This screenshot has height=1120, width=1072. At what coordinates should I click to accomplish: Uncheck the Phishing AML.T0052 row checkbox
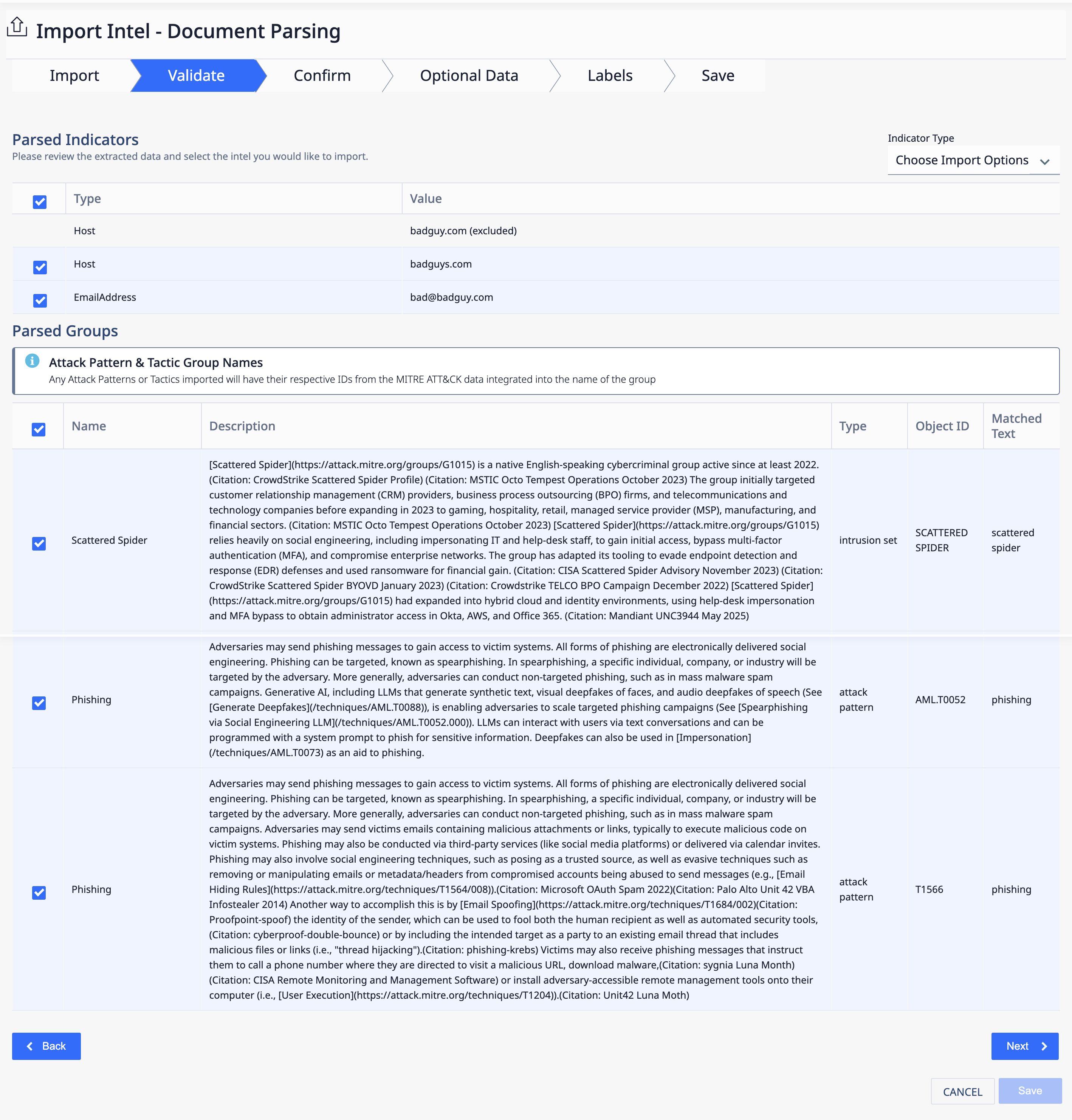tap(38, 703)
